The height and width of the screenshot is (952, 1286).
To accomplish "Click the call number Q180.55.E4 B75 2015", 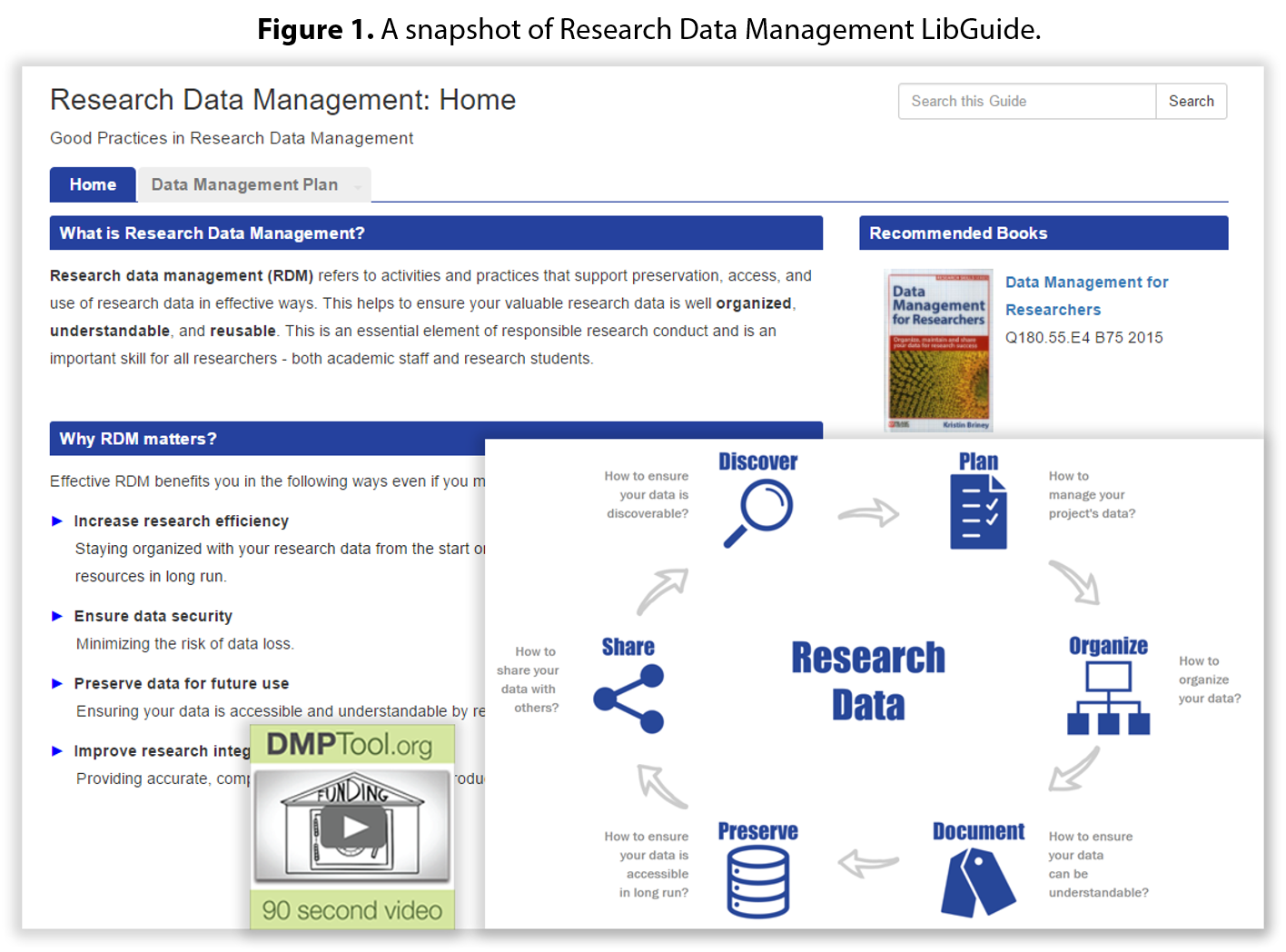I will pyautogui.click(x=1083, y=338).
